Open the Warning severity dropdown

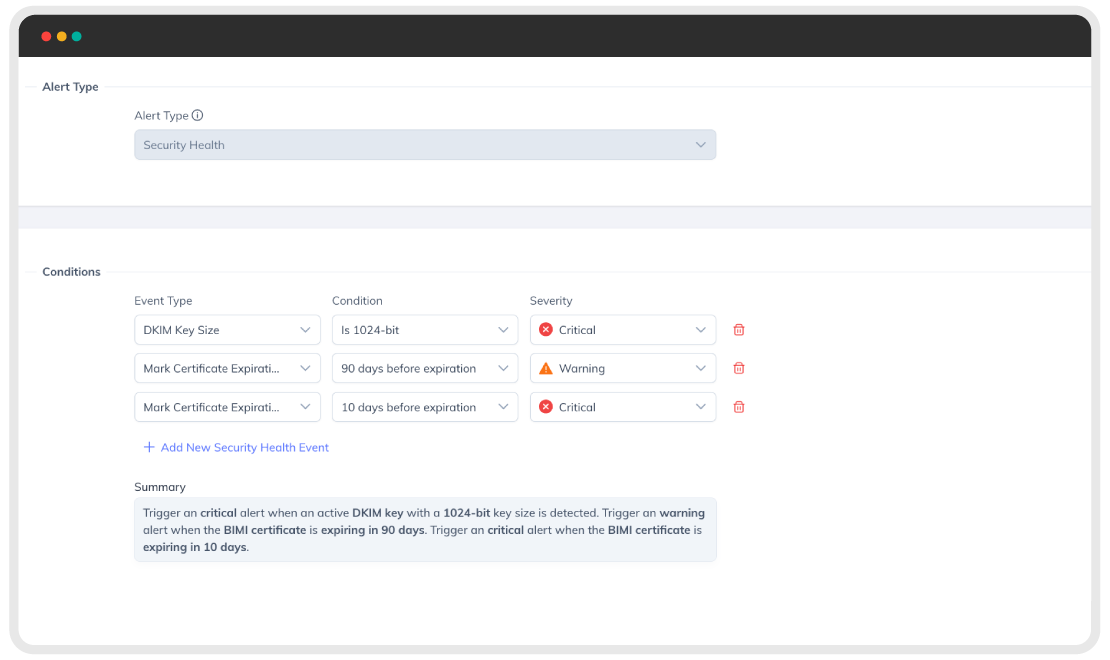pyautogui.click(x=623, y=368)
